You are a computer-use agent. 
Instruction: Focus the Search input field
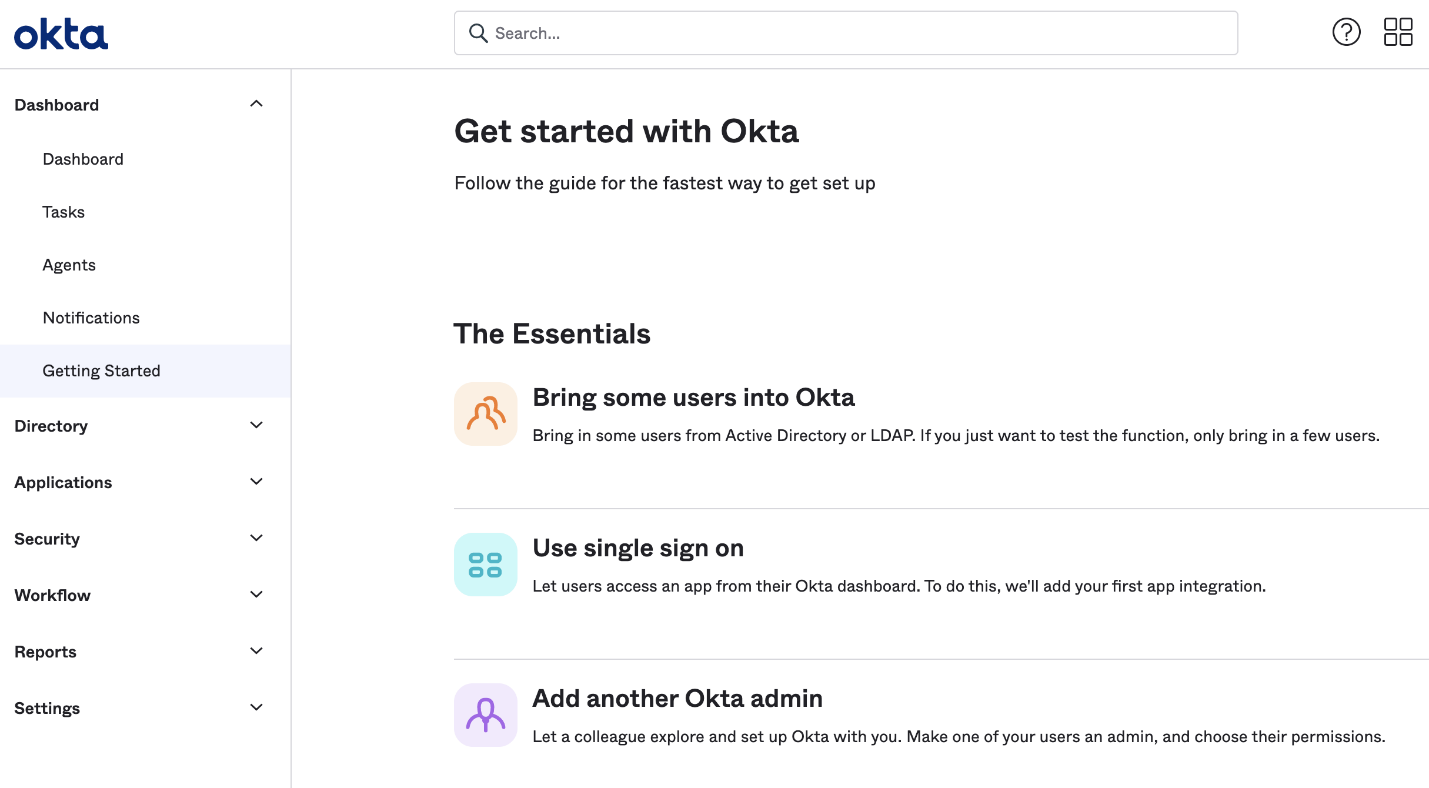846,33
